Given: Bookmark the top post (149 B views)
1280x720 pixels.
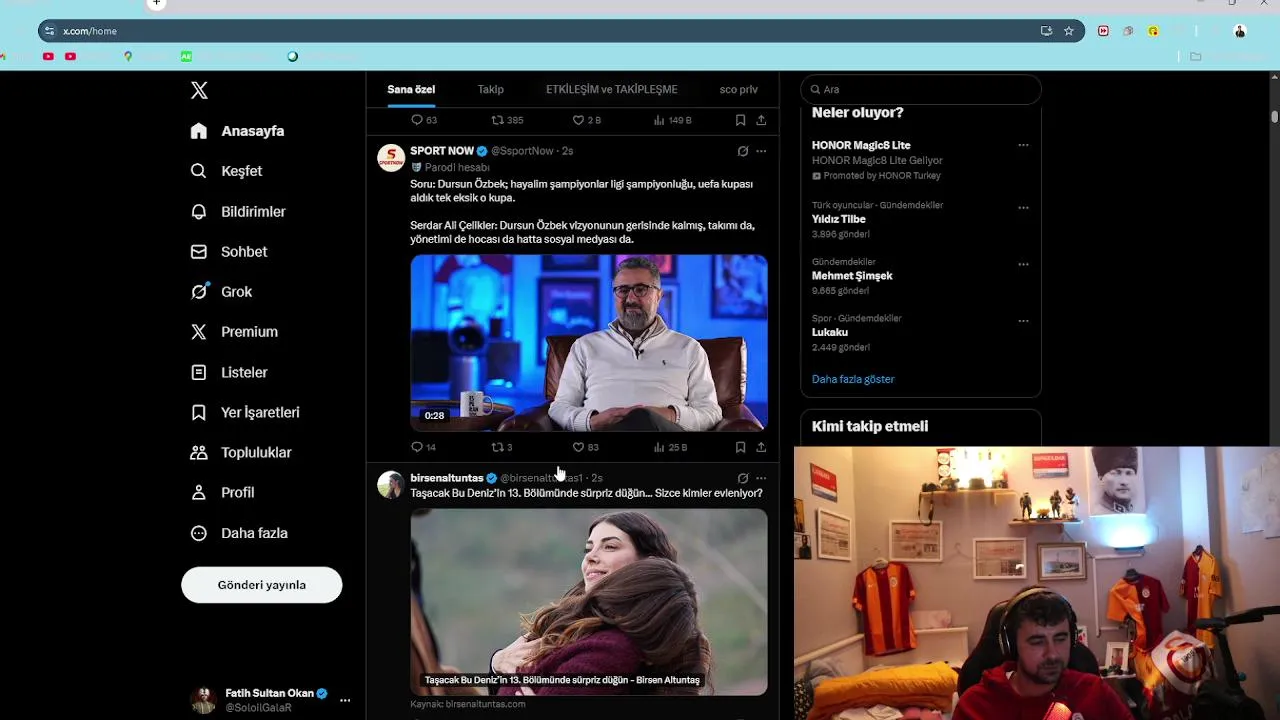Looking at the screenshot, I should coord(740,120).
